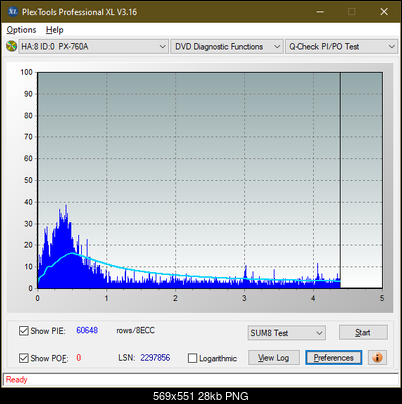Open the Options menu

tap(21, 30)
